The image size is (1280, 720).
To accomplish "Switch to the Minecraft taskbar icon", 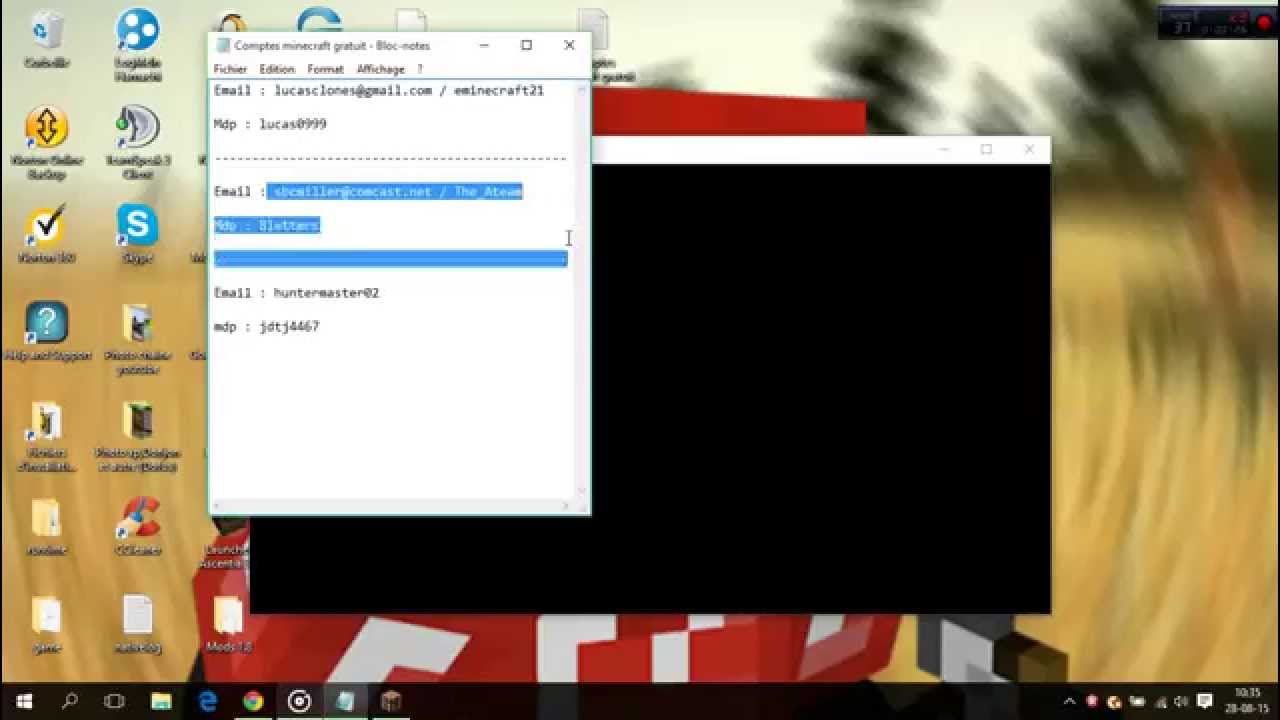I will (x=391, y=701).
